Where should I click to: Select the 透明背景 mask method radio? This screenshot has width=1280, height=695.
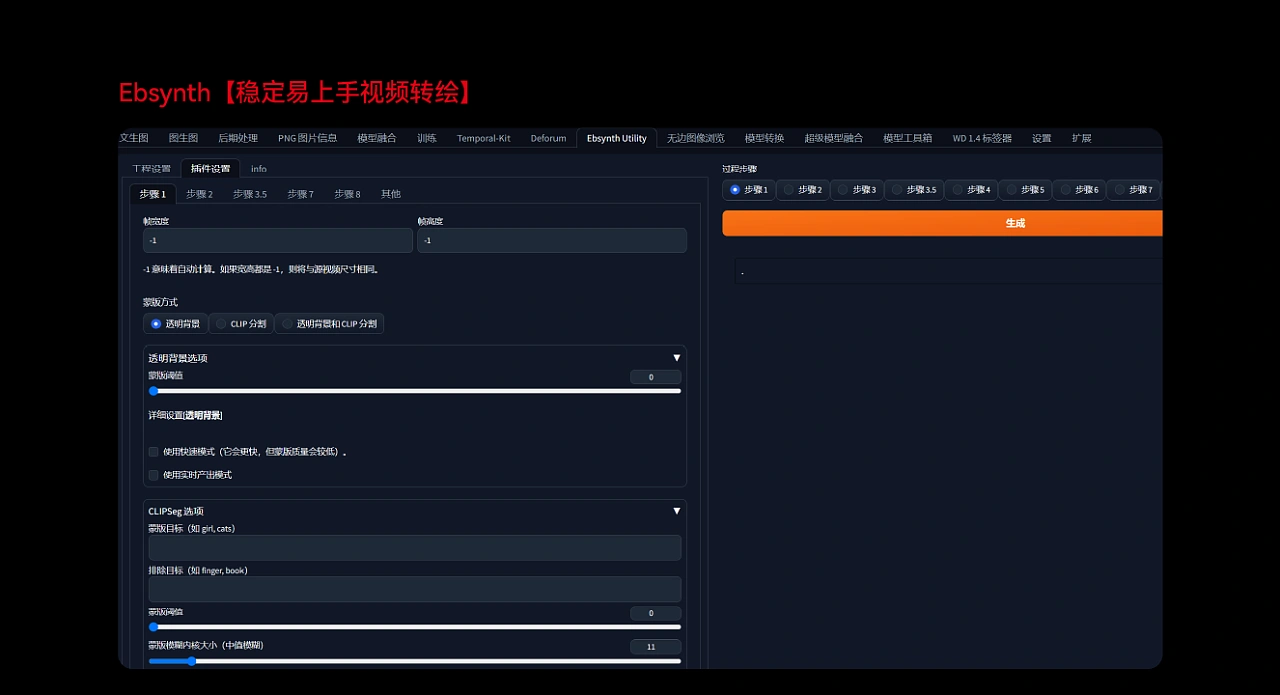click(175, 324)
